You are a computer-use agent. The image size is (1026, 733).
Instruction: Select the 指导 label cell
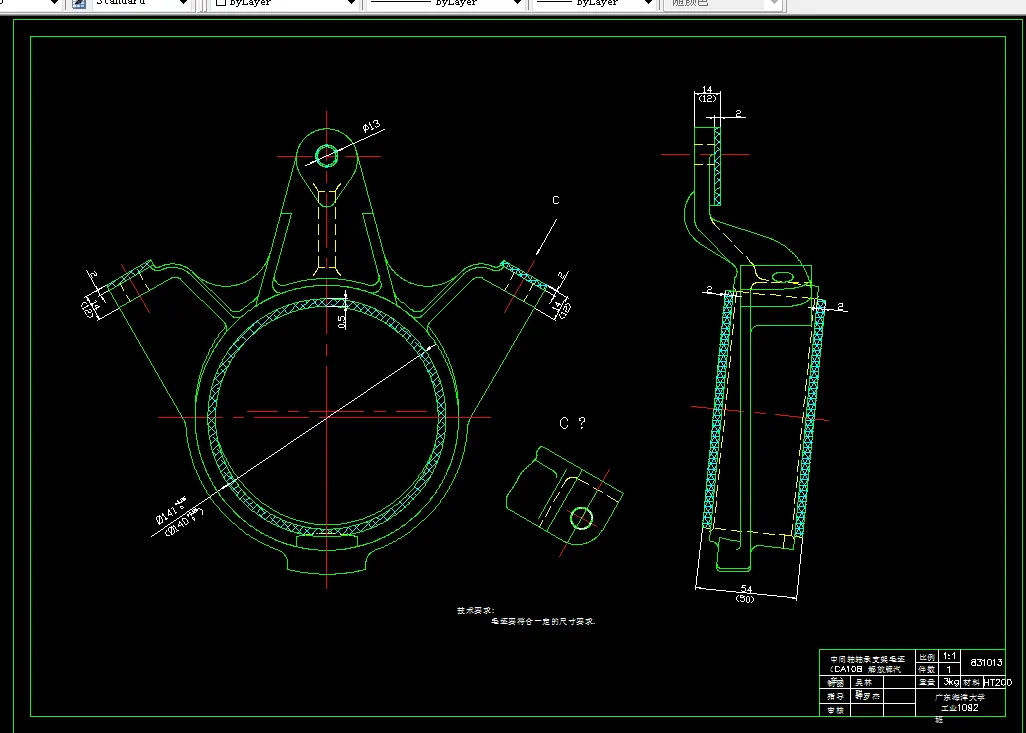tap(836, 696)
